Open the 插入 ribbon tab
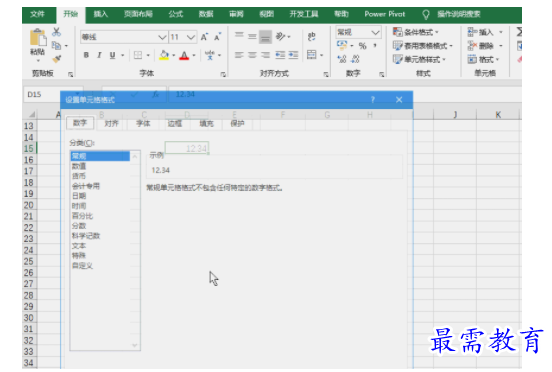 (x=100, y=14)
